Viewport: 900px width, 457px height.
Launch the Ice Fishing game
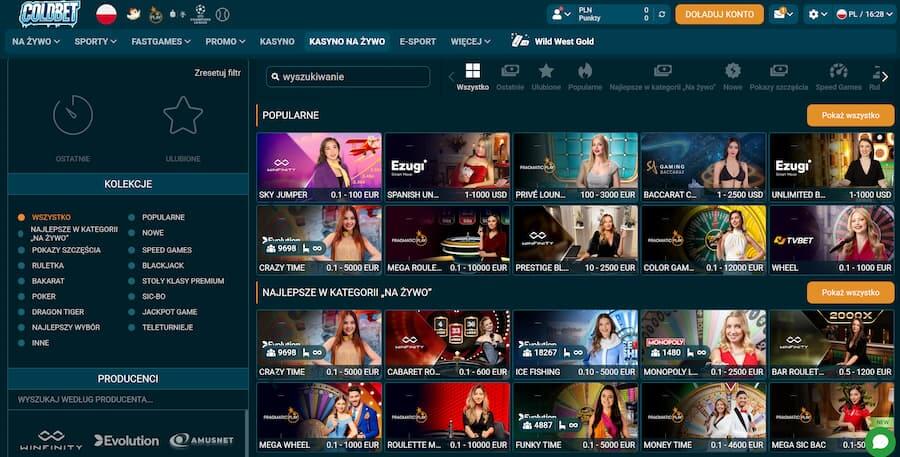(x=576, y=344)
